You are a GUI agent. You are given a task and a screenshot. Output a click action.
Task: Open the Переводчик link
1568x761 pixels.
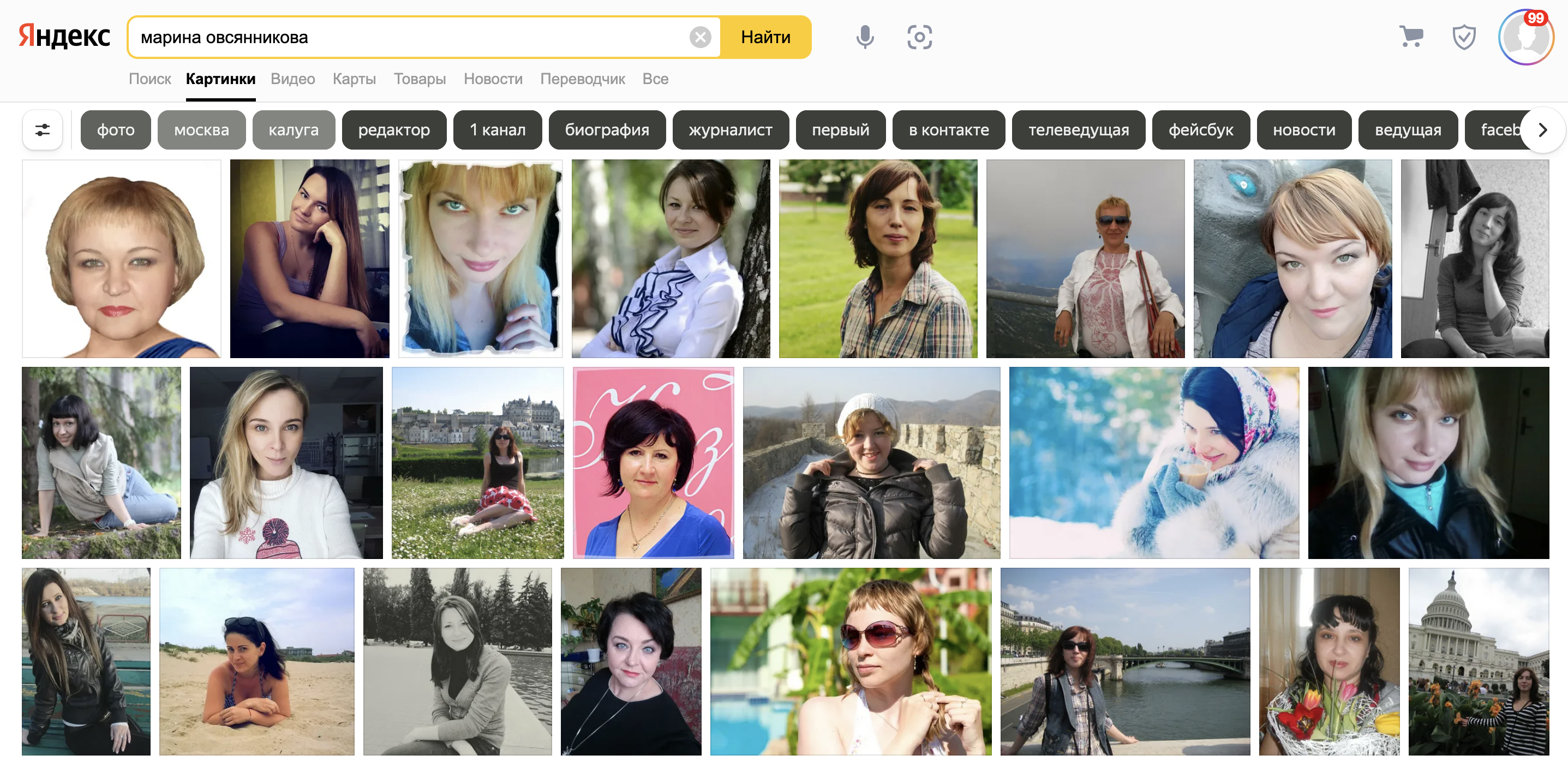582,79
